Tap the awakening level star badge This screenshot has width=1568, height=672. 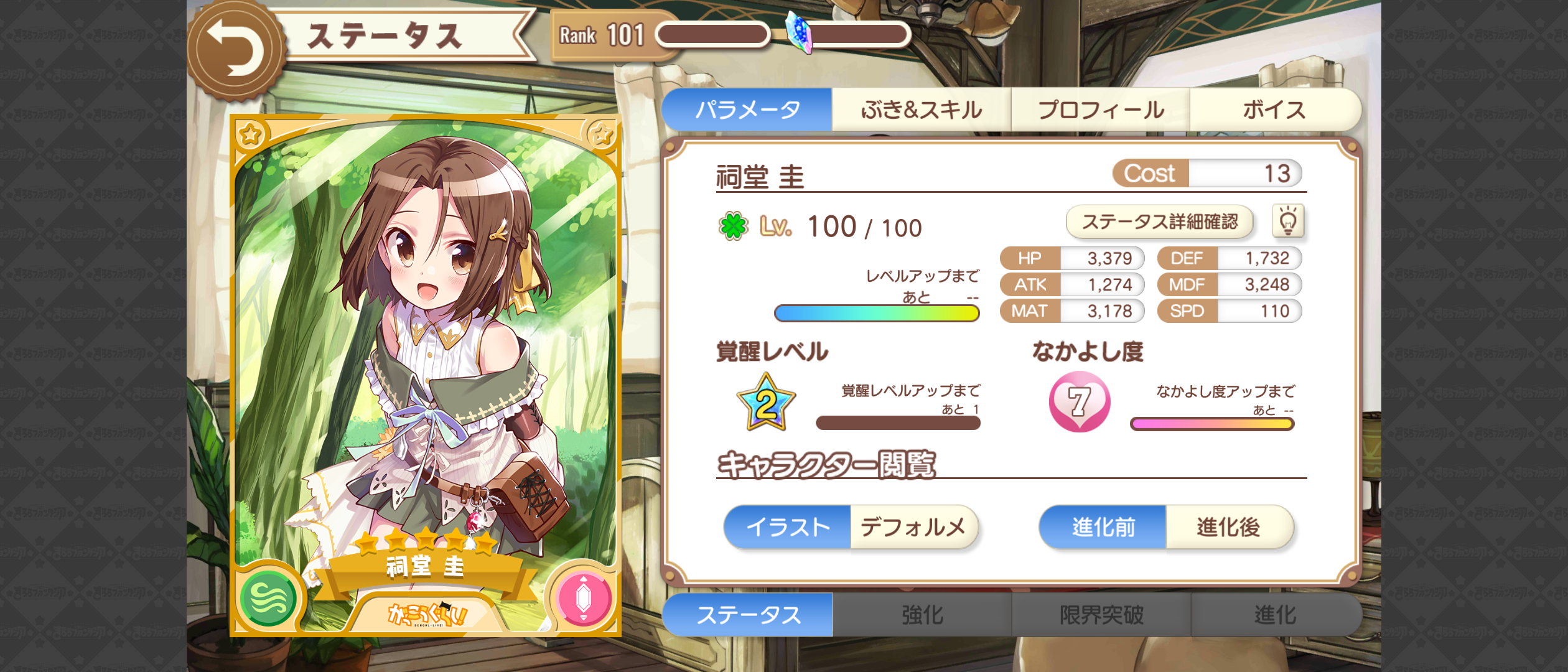pyautogui.click(x=766, y=403)
